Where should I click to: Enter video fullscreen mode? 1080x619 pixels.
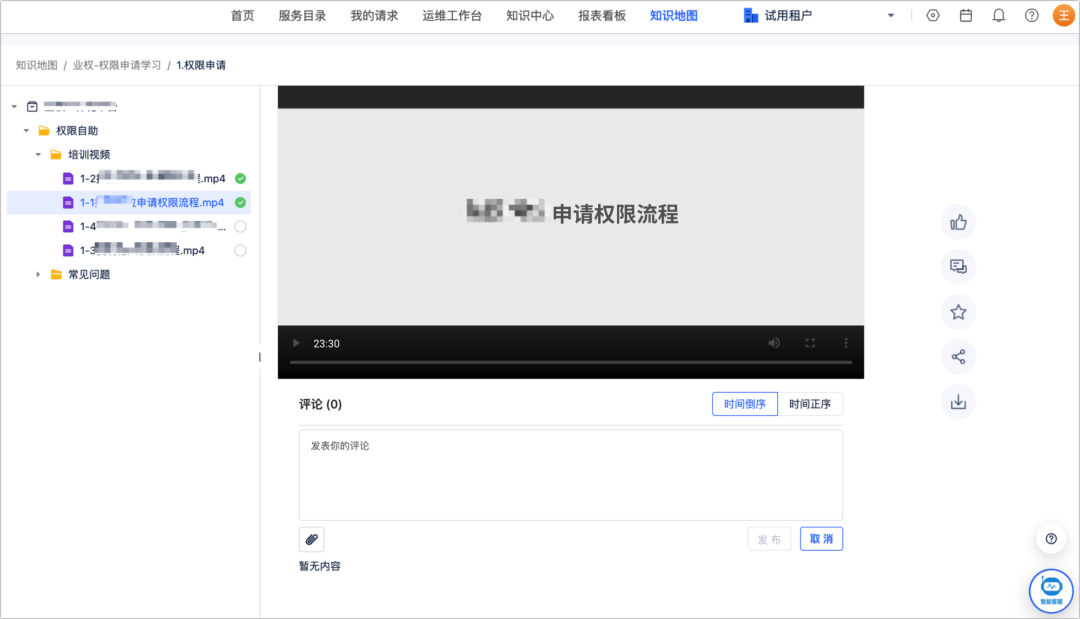[x=810, y=343]
